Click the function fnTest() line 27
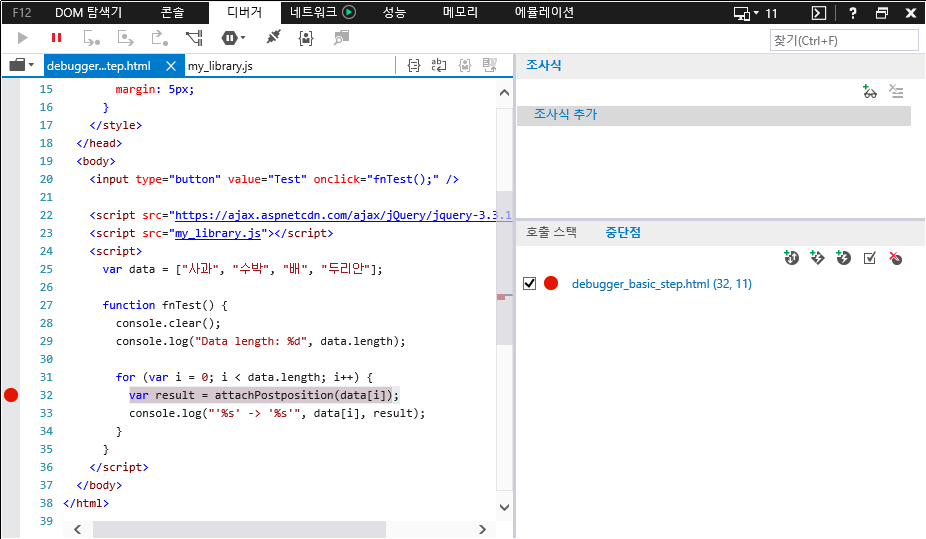Image resolution: width=926 pixels, height=539 pixels. coord(165,305)
